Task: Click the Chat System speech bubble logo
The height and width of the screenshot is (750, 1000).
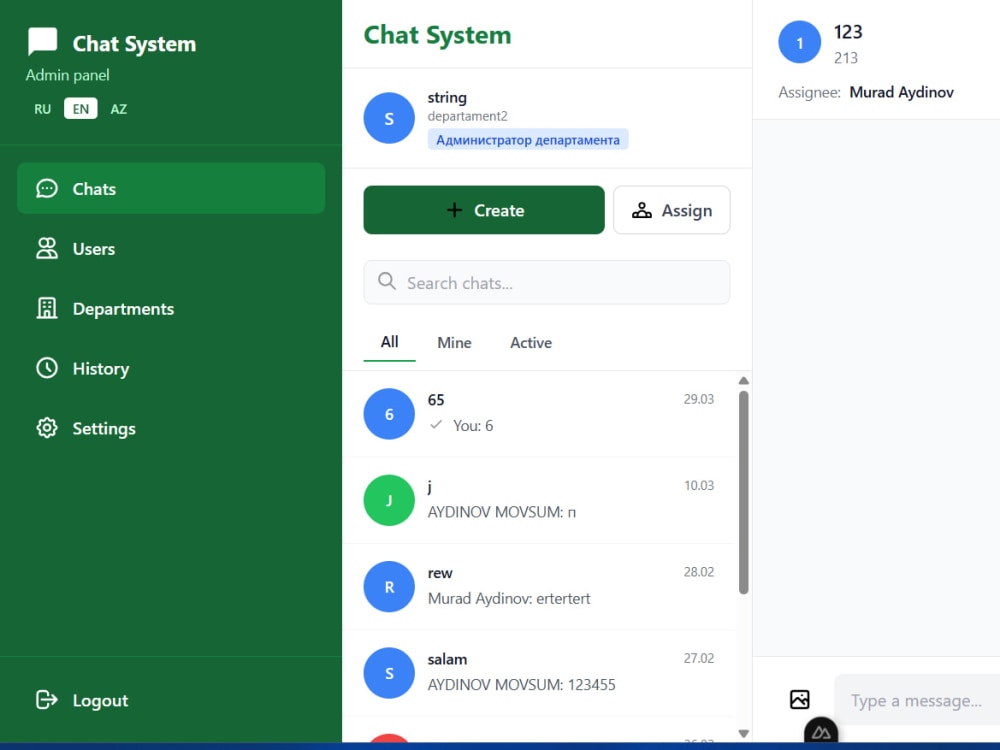Action: [42, 41]
